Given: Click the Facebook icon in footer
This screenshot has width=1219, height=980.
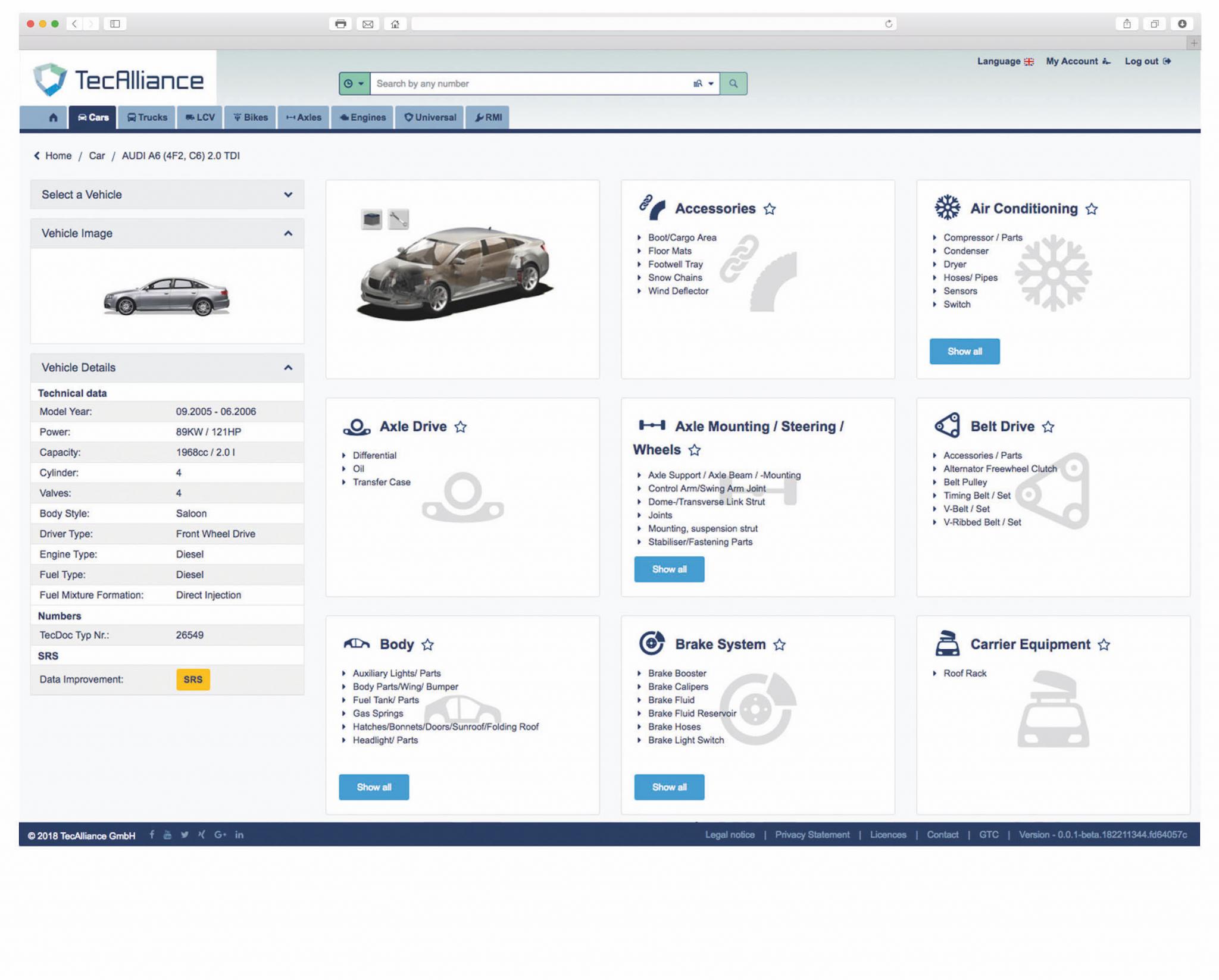Looking at the screenshot, I should click(x=152, y=835).
